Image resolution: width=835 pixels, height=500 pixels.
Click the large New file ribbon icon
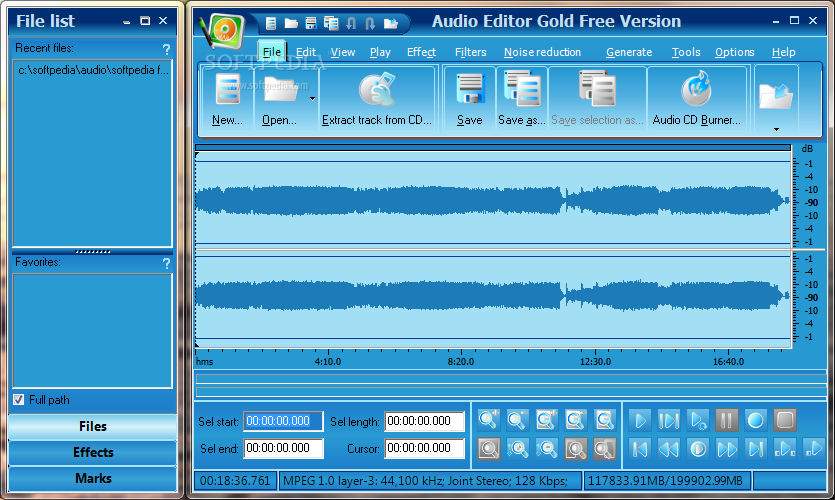[x=228, y=89]
